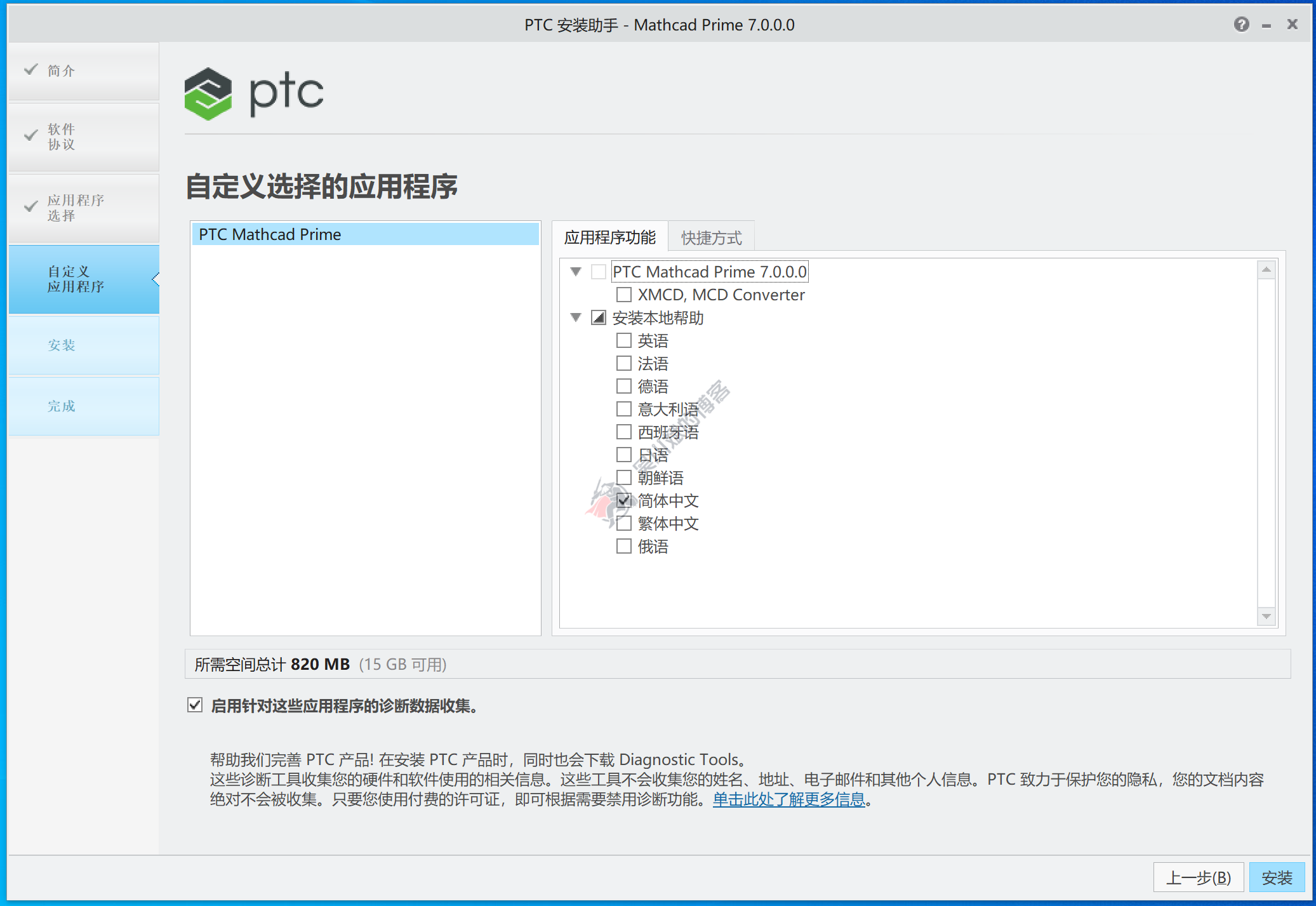This screenshot has width=1316, height=906.
Task: Go to the 应用程序选择 step
Action: click(x=84, y=208)
